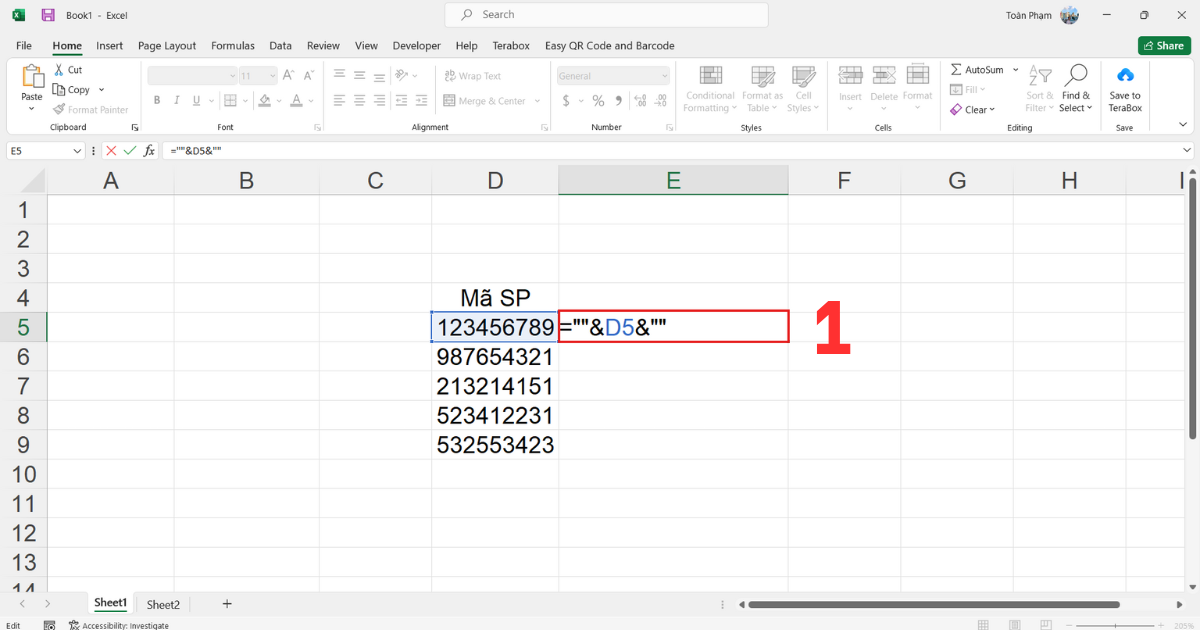The image size is (1200, 630).
Task: Open Conditional Formatting options
Action: tap(710, 88)
